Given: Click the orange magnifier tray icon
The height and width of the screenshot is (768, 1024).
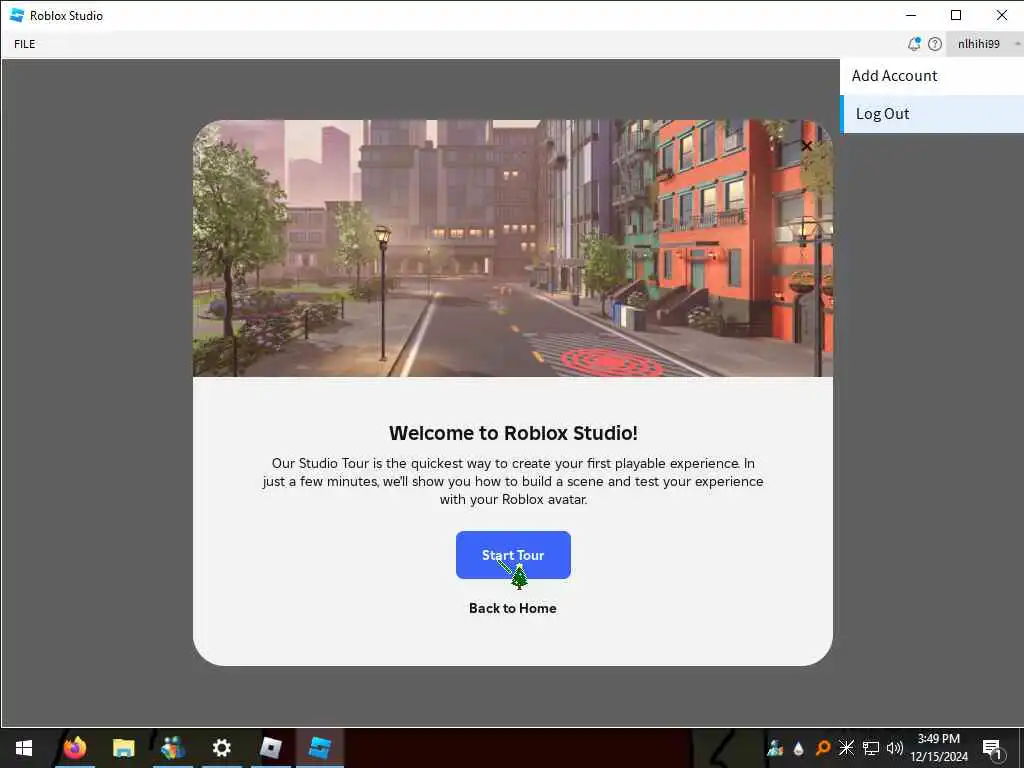Looking at the screenshot, I should [822, 748].
